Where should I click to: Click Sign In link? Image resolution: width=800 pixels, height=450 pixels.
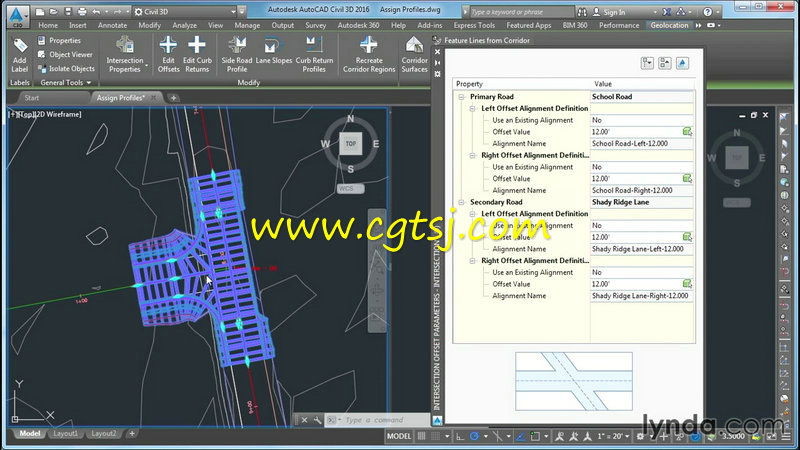[614, 12]
